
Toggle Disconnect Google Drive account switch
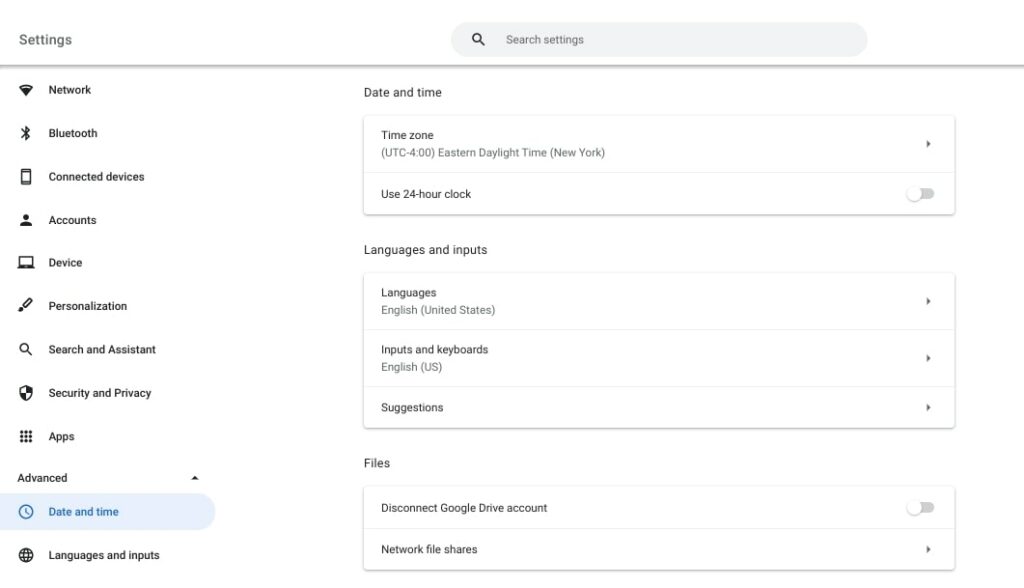(919, 508)
